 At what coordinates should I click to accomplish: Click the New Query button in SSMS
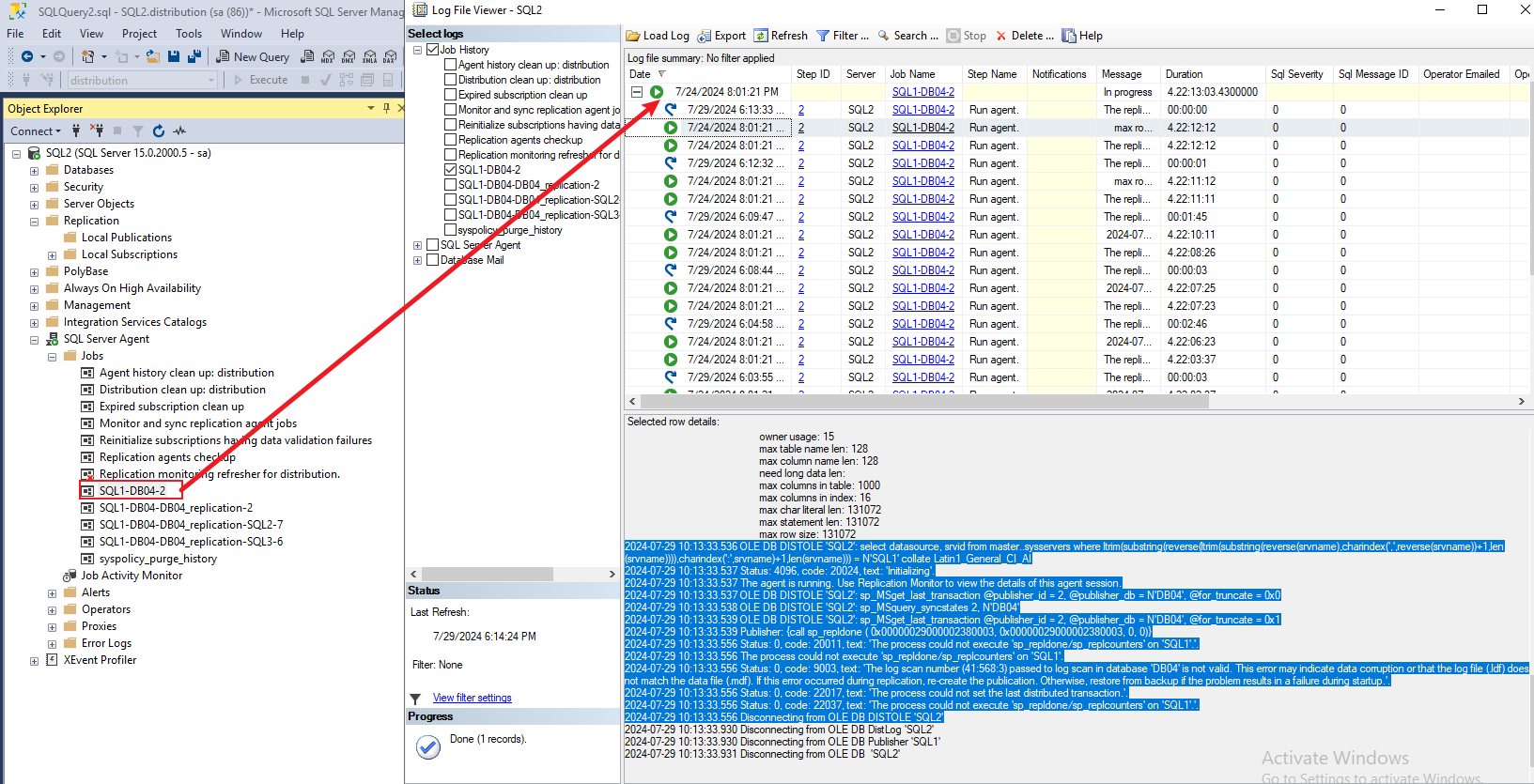253,57
